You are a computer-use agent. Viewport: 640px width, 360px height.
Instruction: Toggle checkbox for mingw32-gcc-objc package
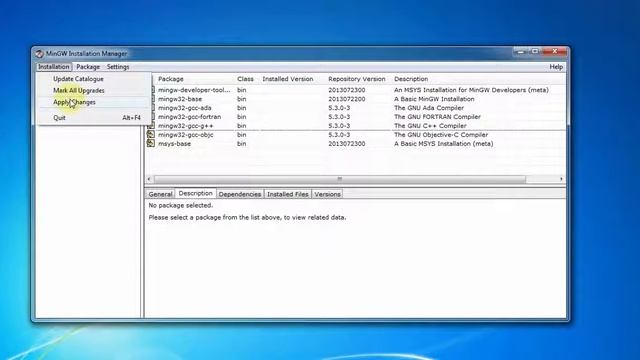151,134
